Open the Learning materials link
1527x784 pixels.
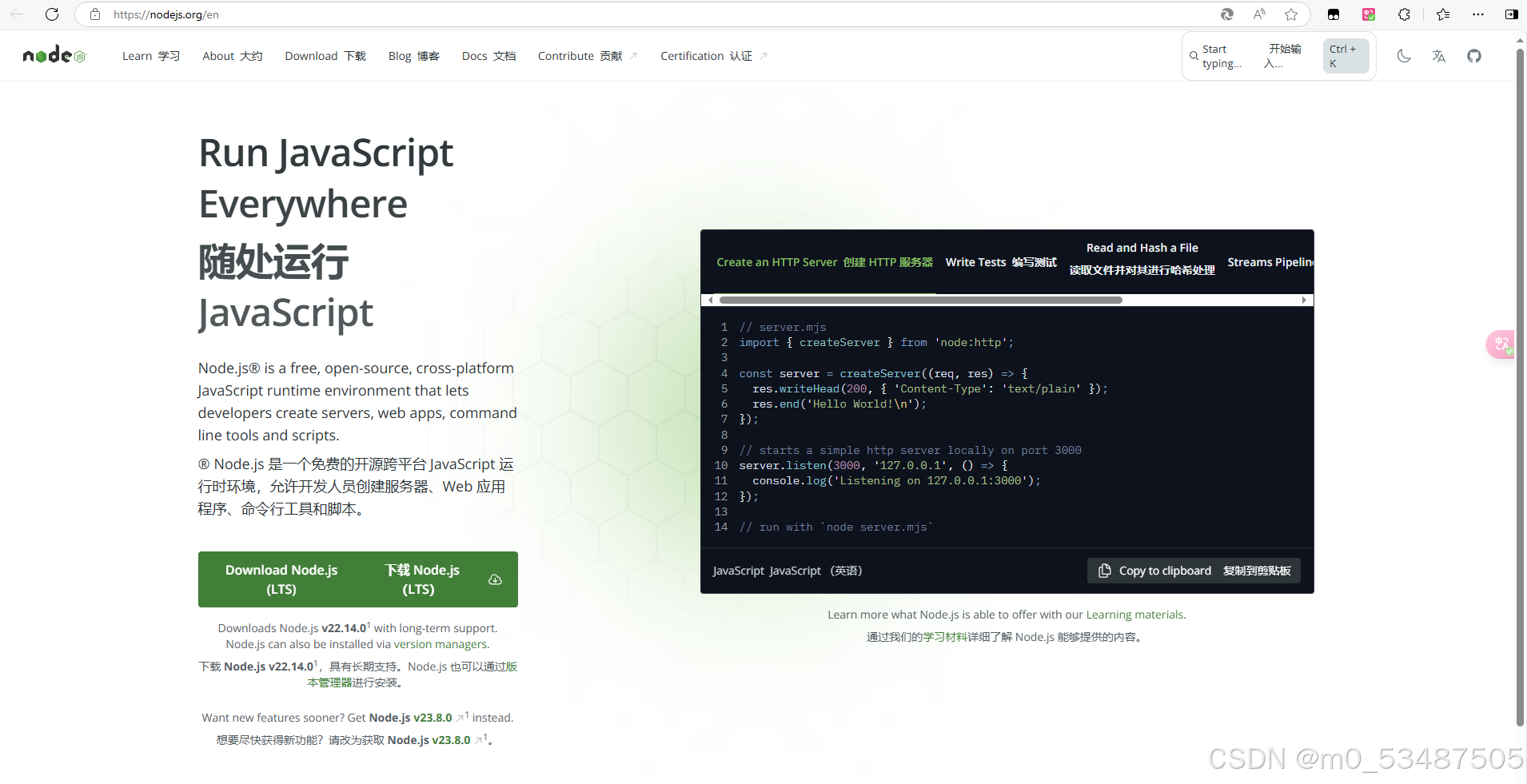[1134, 614]
